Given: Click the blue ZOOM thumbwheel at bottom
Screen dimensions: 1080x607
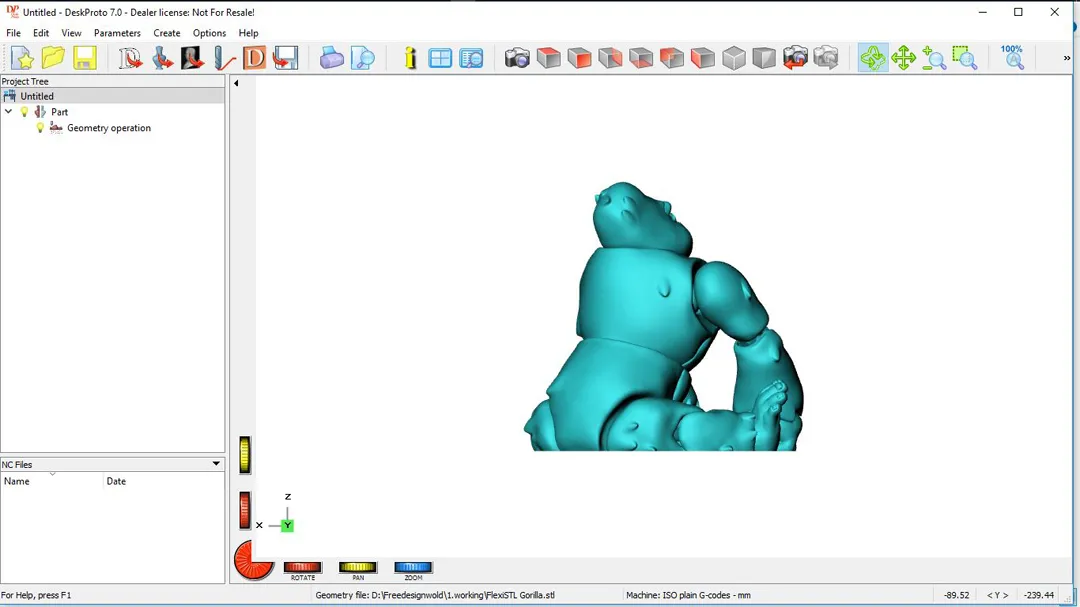Looking at the screenshot, I should 413,567.
